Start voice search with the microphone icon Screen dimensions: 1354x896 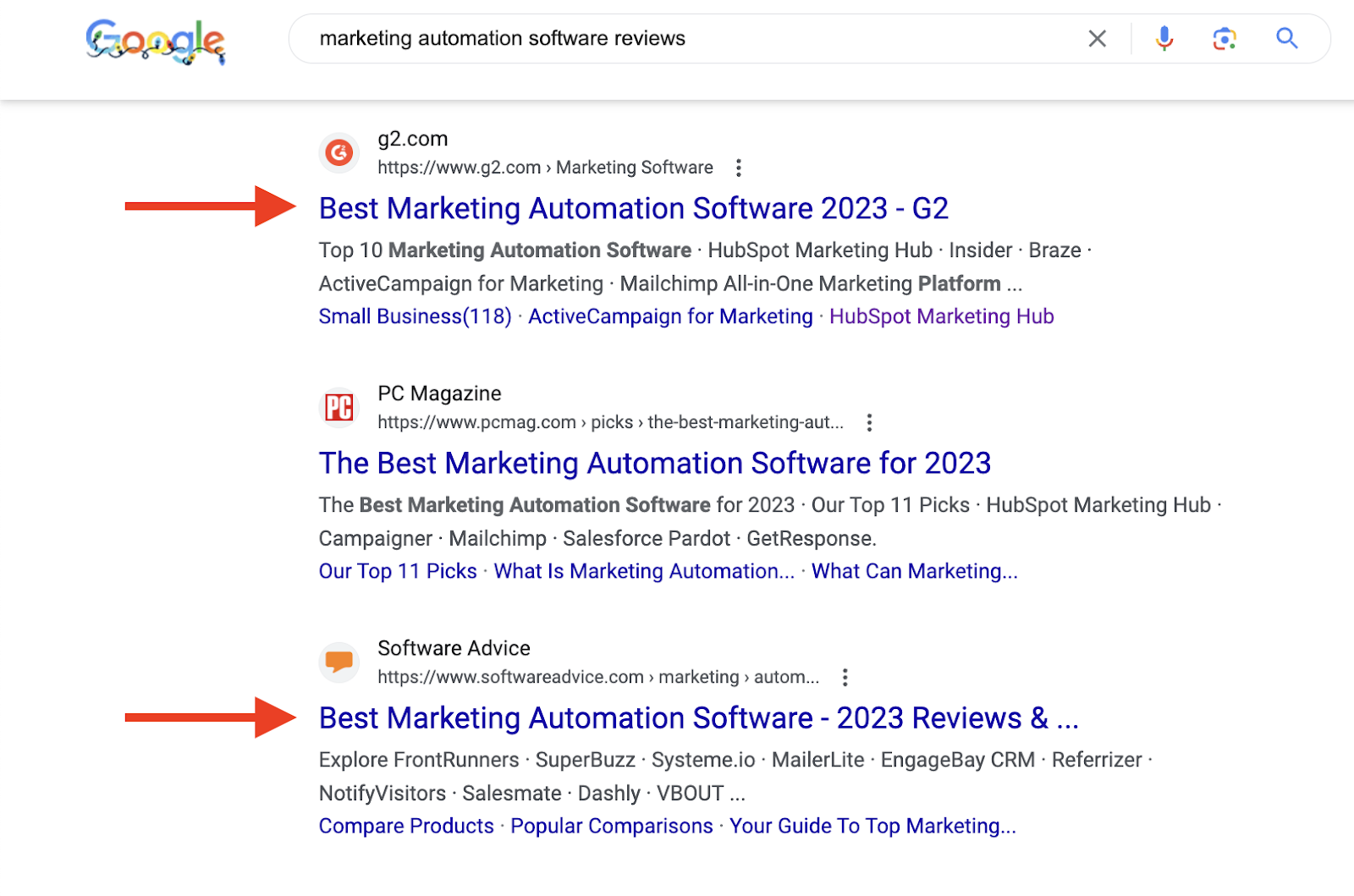click(1164, 38)
